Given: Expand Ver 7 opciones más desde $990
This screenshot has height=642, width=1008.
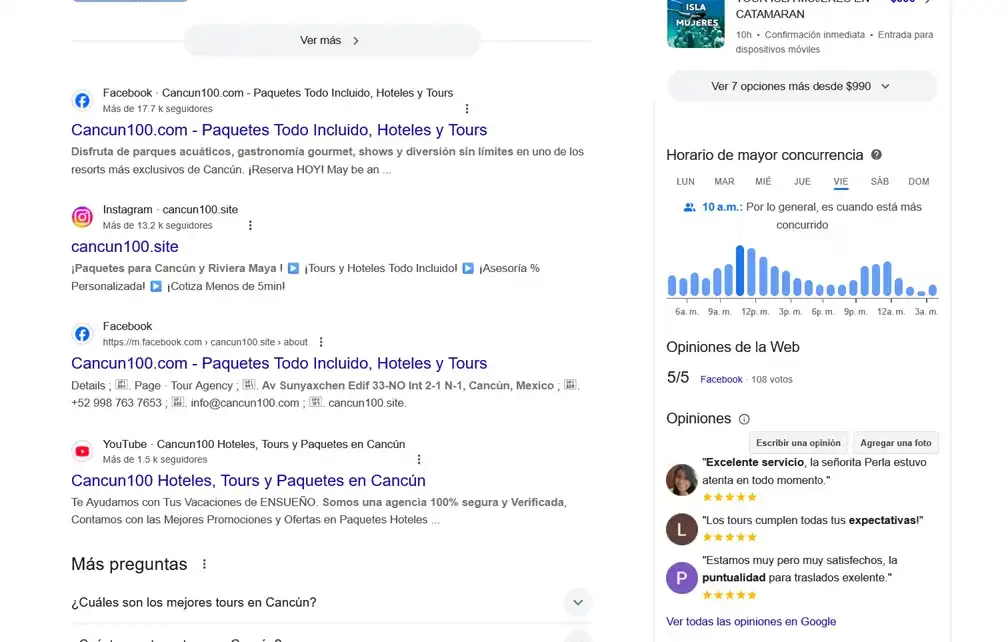Looking at the screenshot, I should [802, 86].
